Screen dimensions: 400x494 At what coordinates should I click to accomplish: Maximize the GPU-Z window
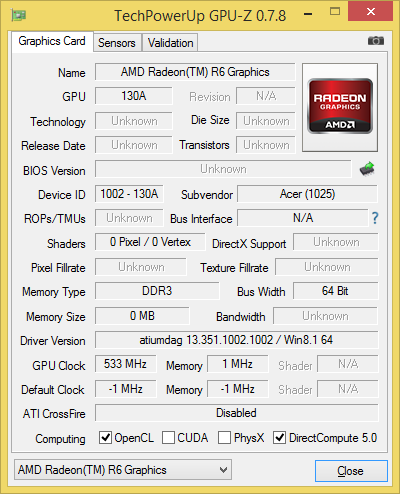click(x=335, y=12)
